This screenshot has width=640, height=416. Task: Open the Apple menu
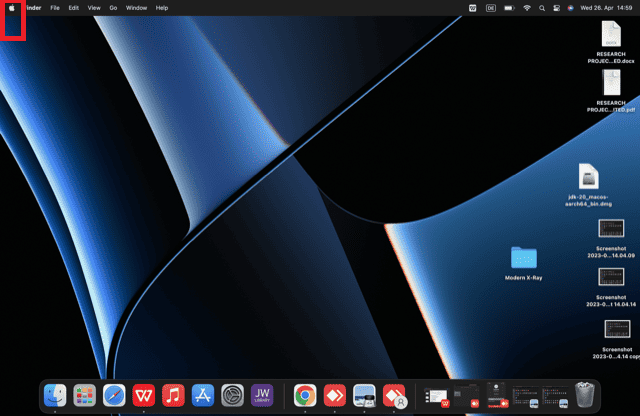[13, 7]
